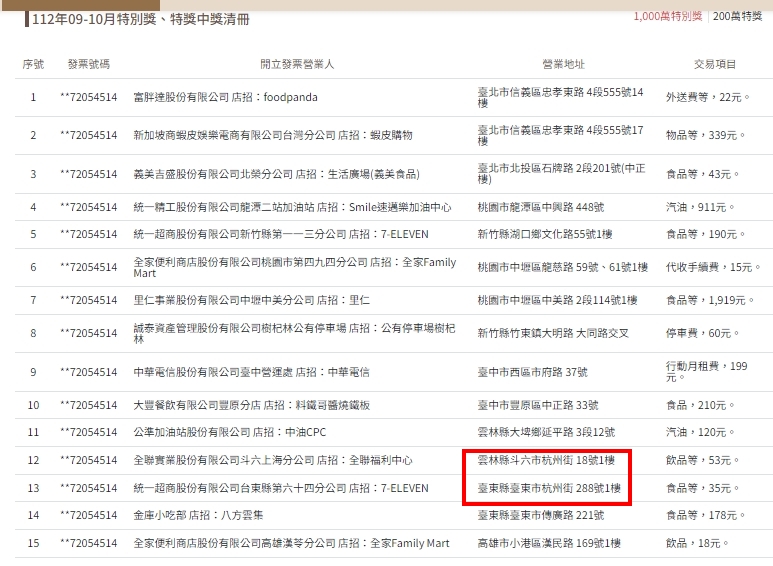Click the address 臺北市信義區忠孝東路4段555號14樓
This screenshot has height=566, width=773.
pos(561,97)
